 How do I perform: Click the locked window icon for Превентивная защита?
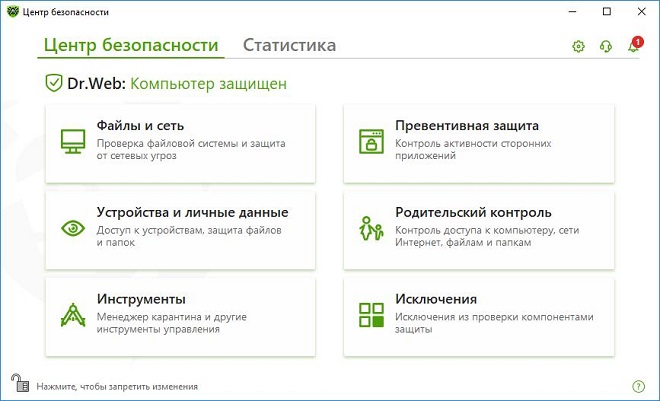[x=371, y=141]
